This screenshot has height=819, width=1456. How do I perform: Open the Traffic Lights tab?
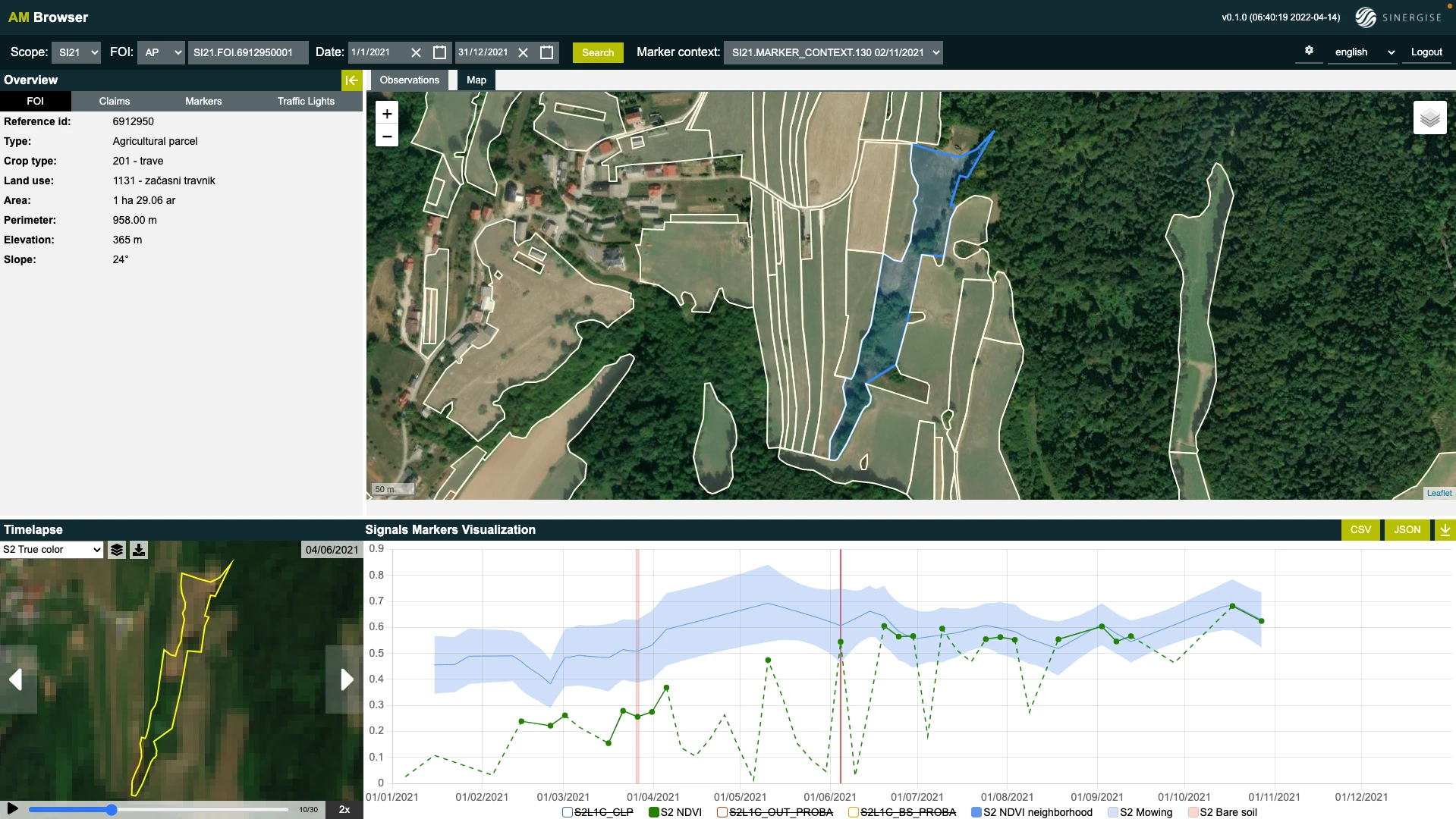[306, 102]
